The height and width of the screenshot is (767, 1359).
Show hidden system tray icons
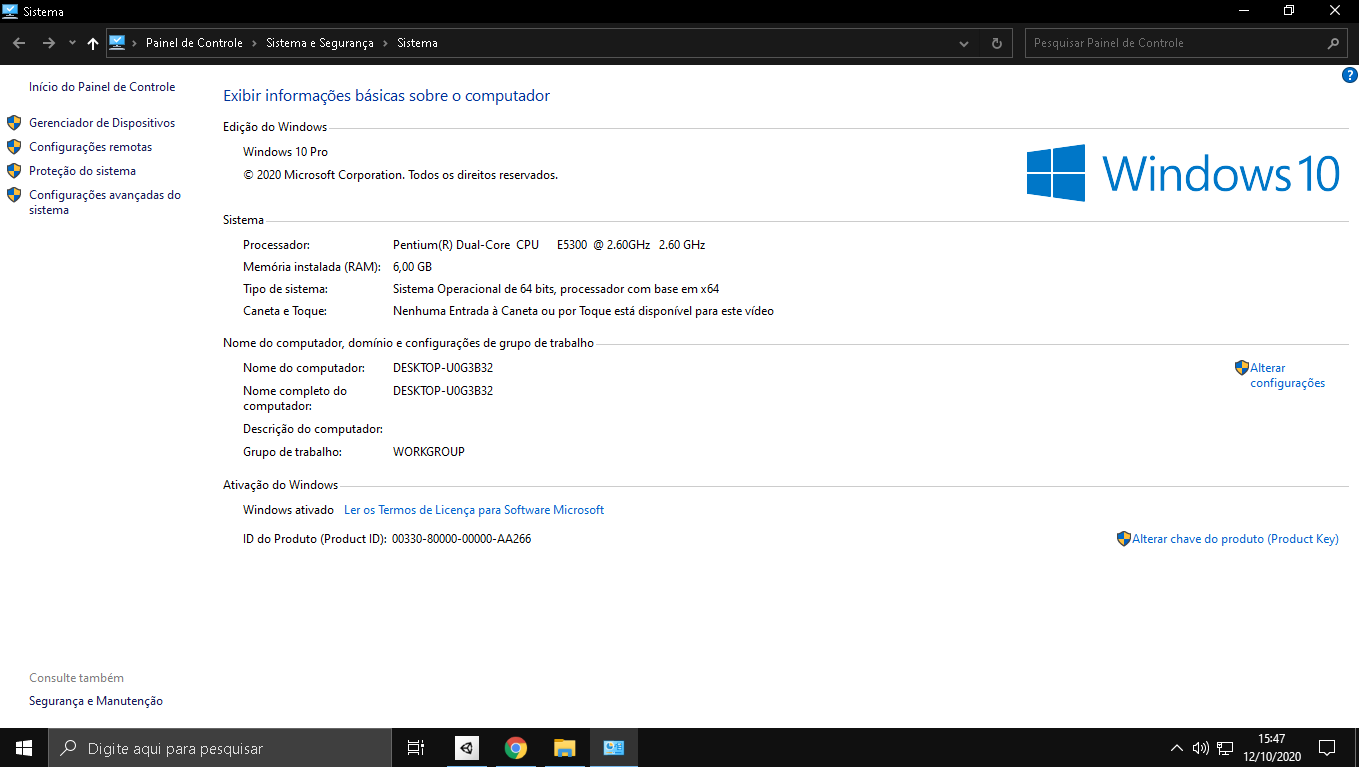pyautogui.click(x=1176, y=748)
